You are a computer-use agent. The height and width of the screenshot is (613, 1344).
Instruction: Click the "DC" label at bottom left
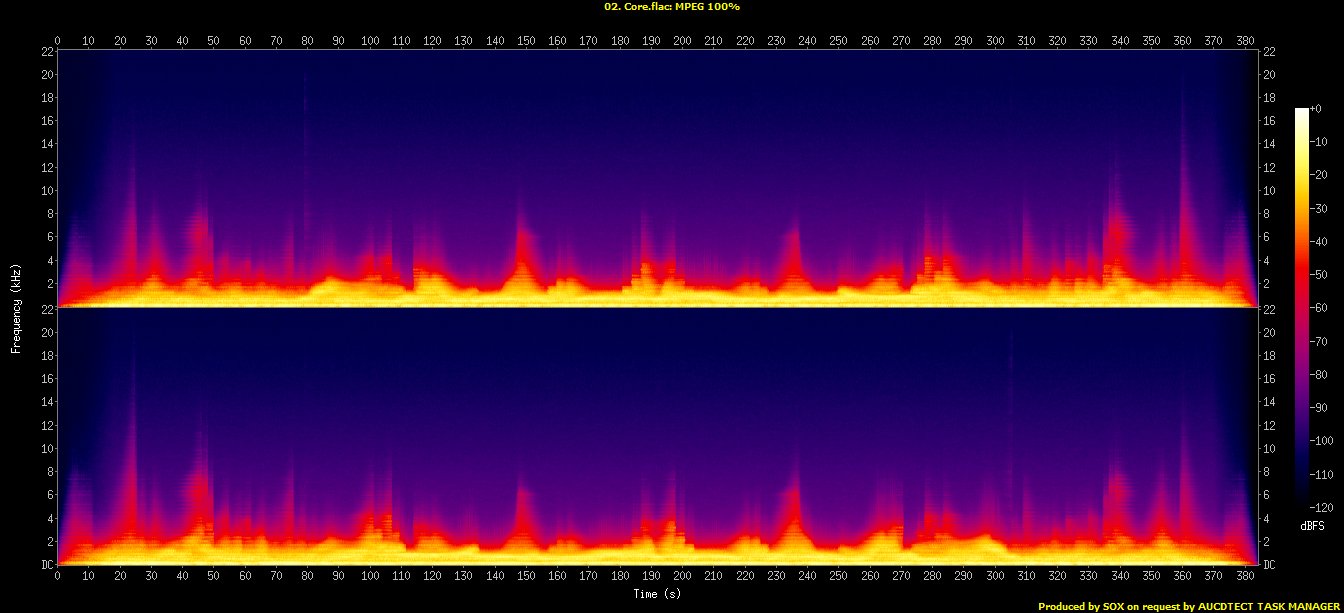click(x=47, y=565)
